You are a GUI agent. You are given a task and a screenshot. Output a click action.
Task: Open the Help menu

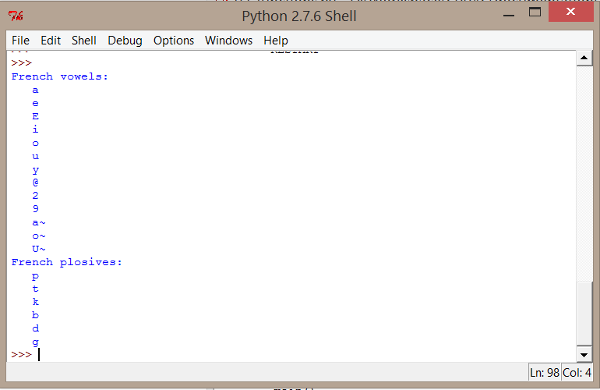(x=276, y=40)
